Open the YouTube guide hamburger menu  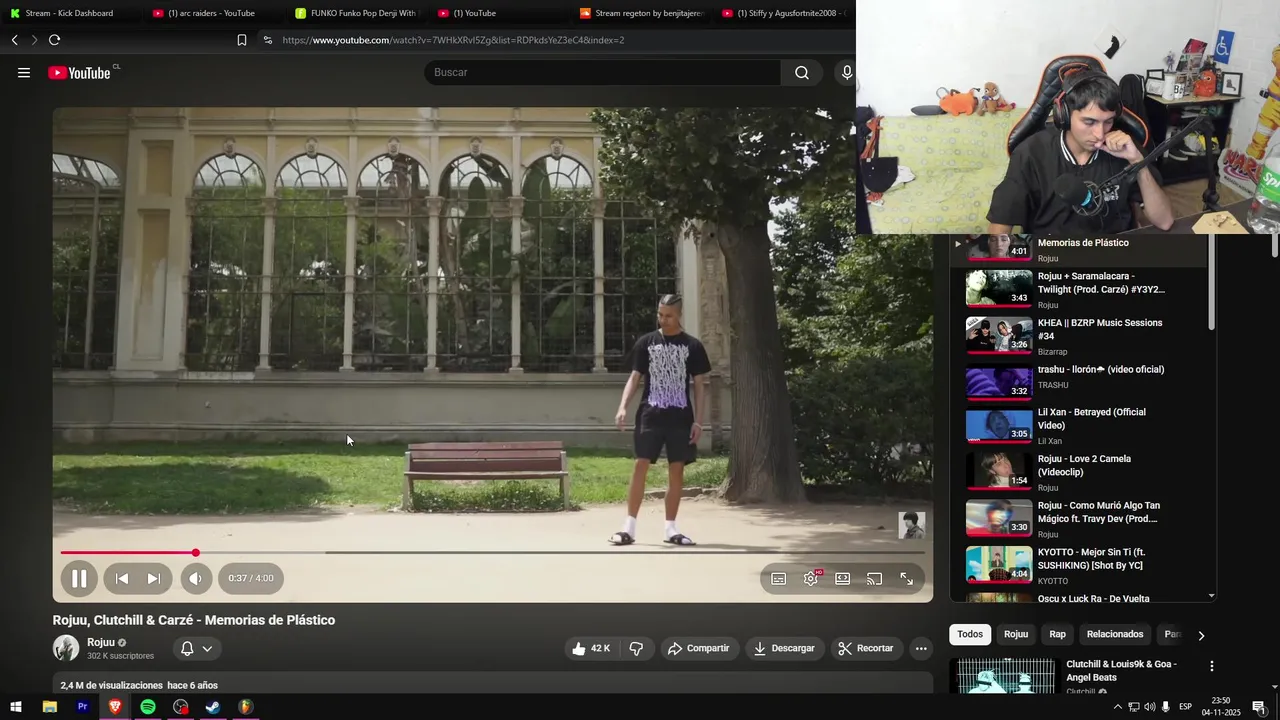(x=24, y=72)
